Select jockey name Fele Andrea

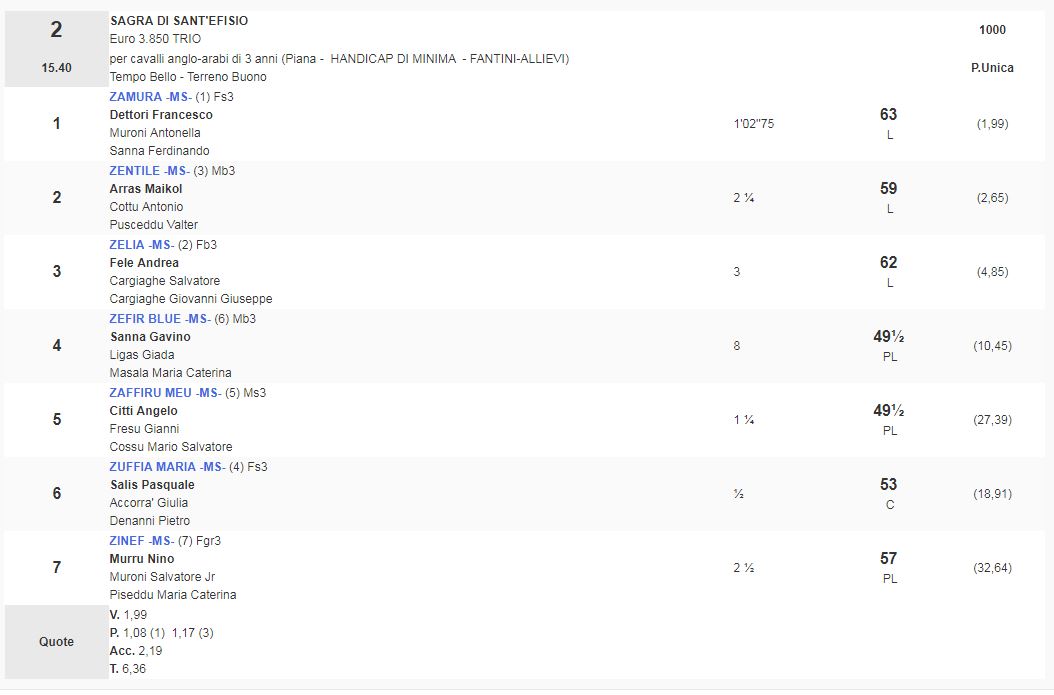(x=144, y=263)
